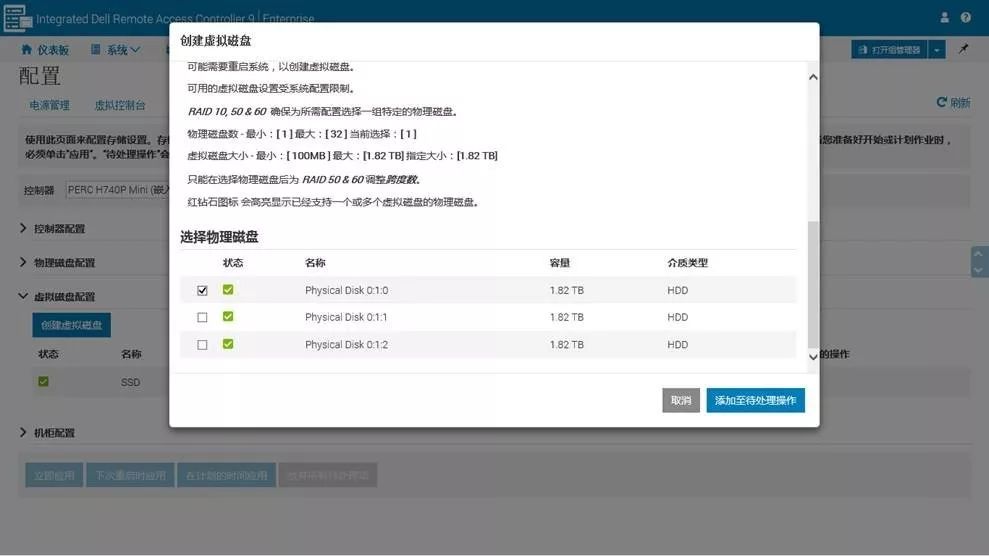Click the Create Virtual Disk (创建虚拟磁盘) button
Viewport: 989px width, 556px height.
coord(72,325)
